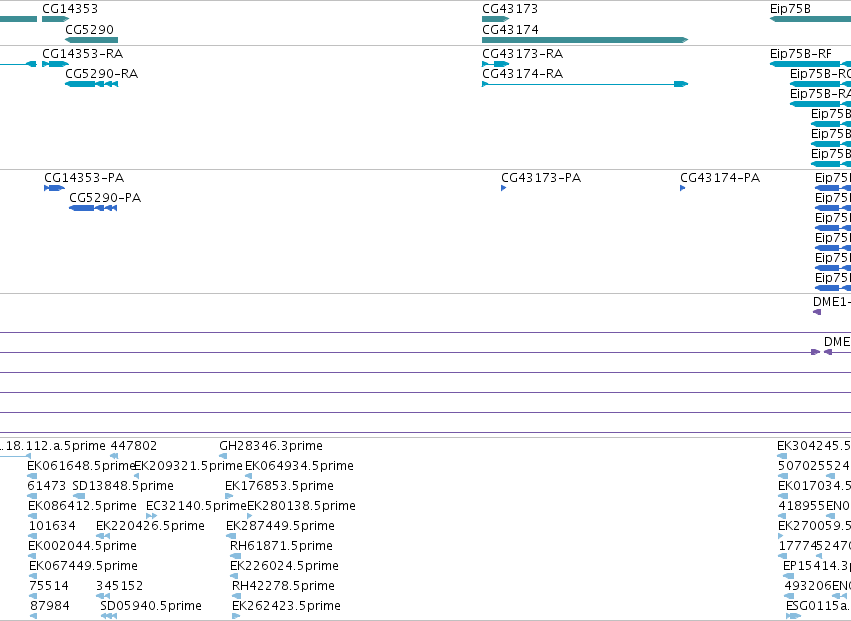Viewport: 851px width, 621px height.
Task: Click EST EK002044.5prime
Action: point(82,546)
